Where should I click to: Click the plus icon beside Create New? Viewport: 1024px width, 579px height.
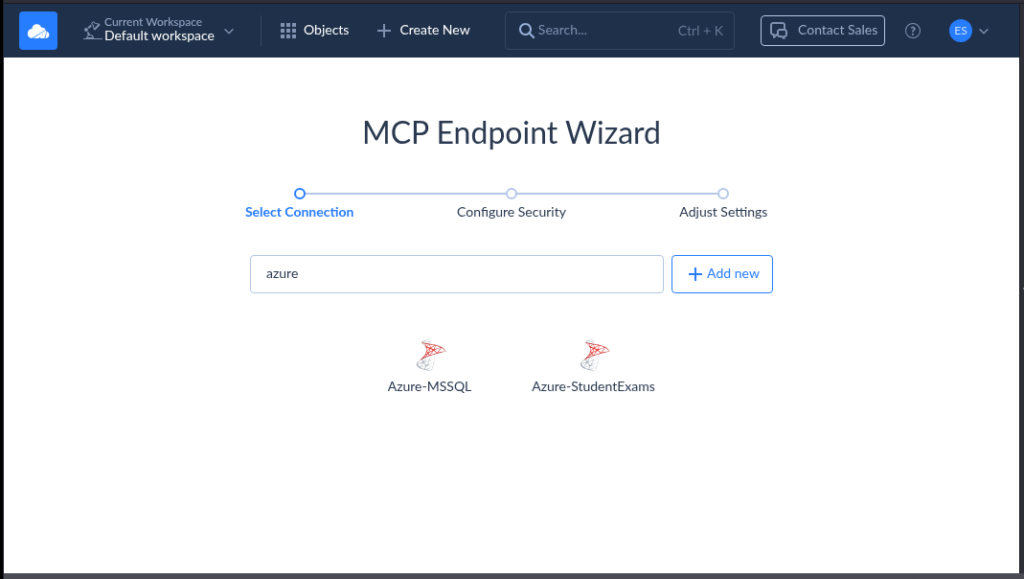click(385, 30)
